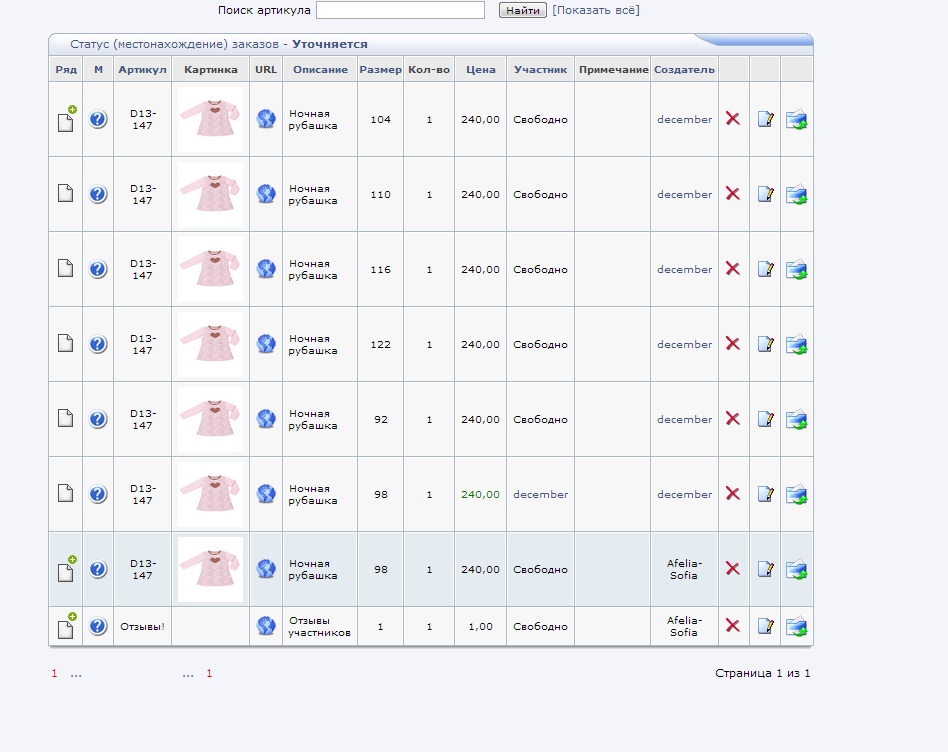Image resolution: width=948 pixels, height=752 pixels.
Task: Click december creator link in size 110 row
Action: 684,194
